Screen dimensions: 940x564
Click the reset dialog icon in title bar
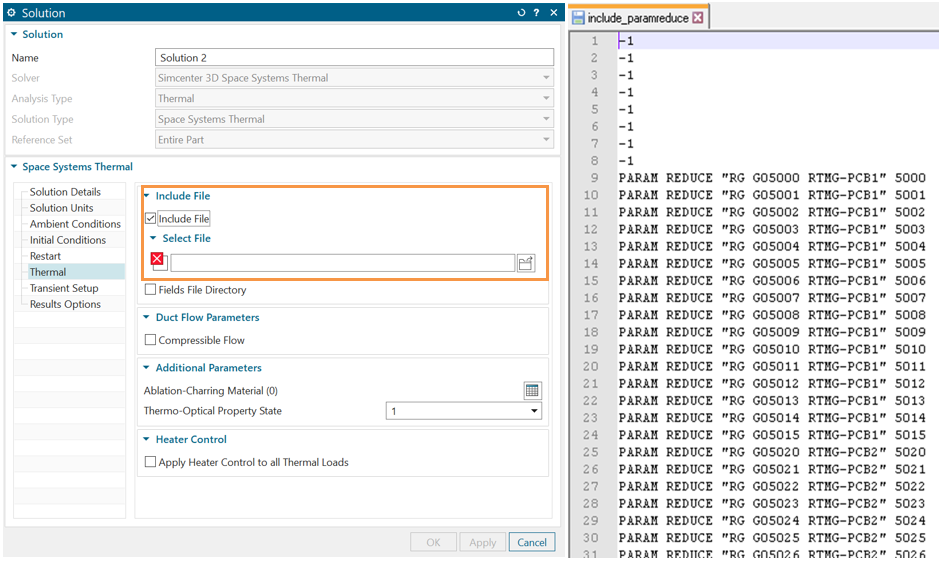[521, 13]
